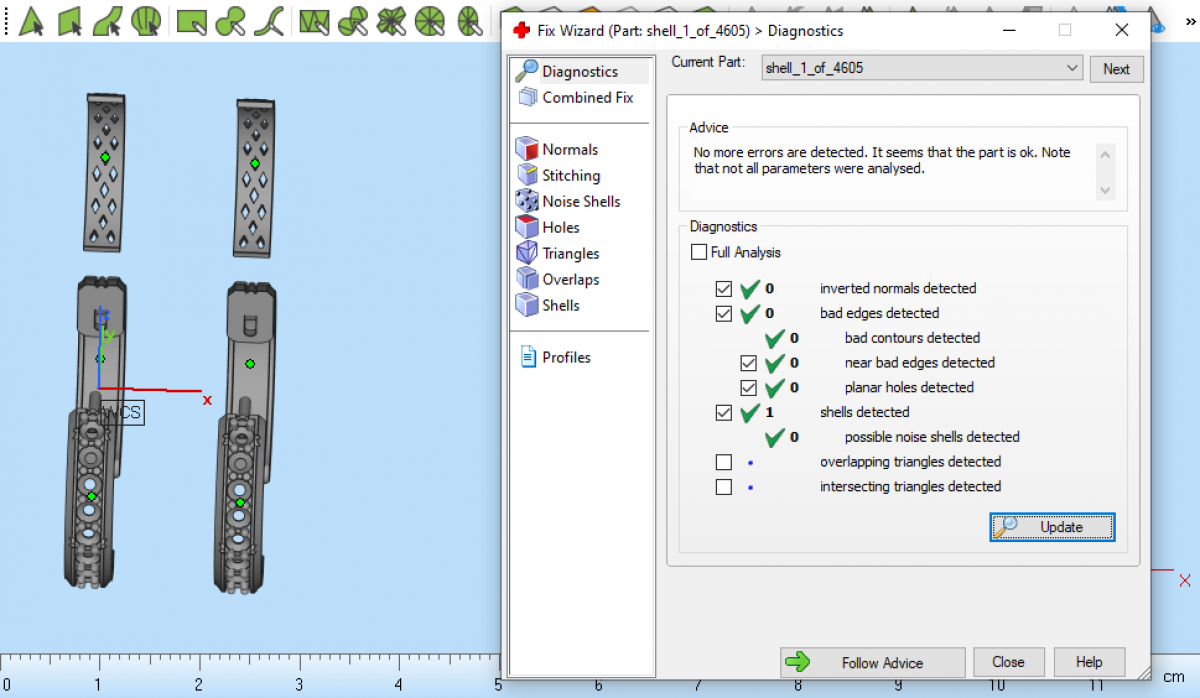Click the Follow Advice button
Viewport: 1200px width, 698px height.
click(x=872, y=662)
